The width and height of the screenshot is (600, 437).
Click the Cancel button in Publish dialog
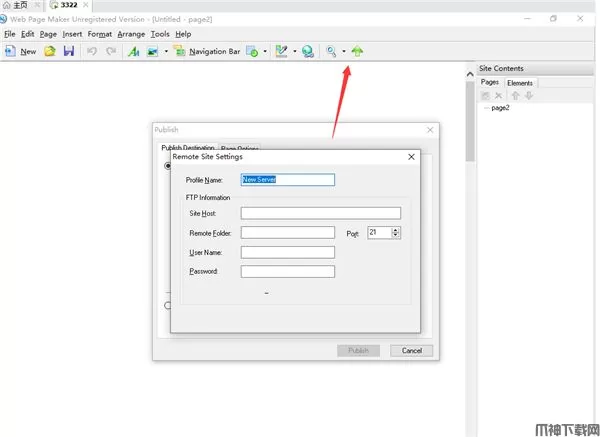[411, 351]
